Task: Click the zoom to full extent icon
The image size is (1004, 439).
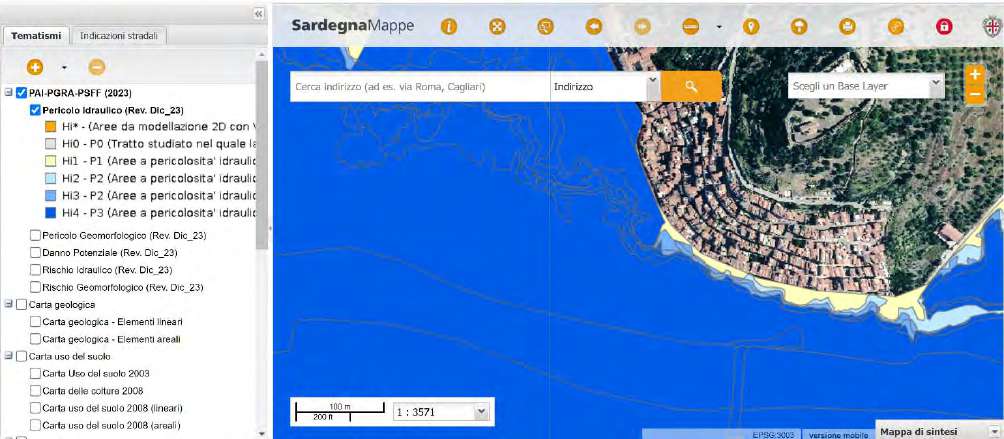Action: [497, 27]
